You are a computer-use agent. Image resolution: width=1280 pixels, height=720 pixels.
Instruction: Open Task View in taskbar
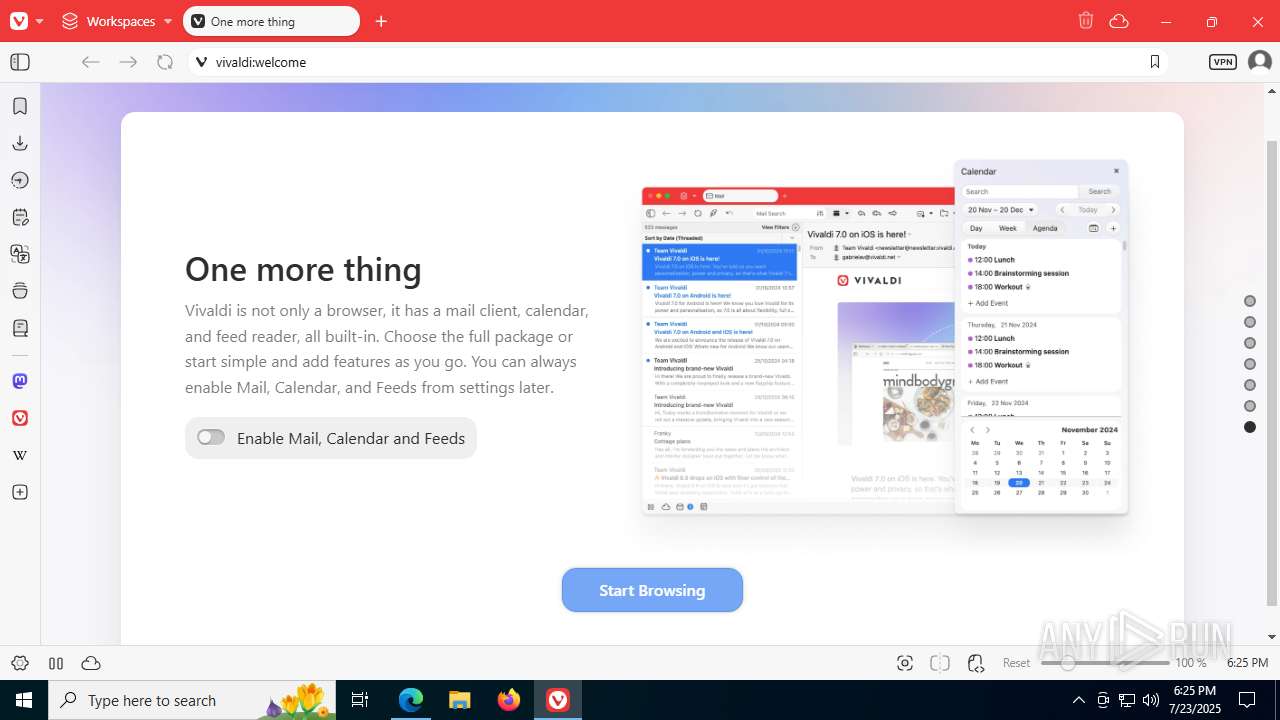tap(361, 700)
